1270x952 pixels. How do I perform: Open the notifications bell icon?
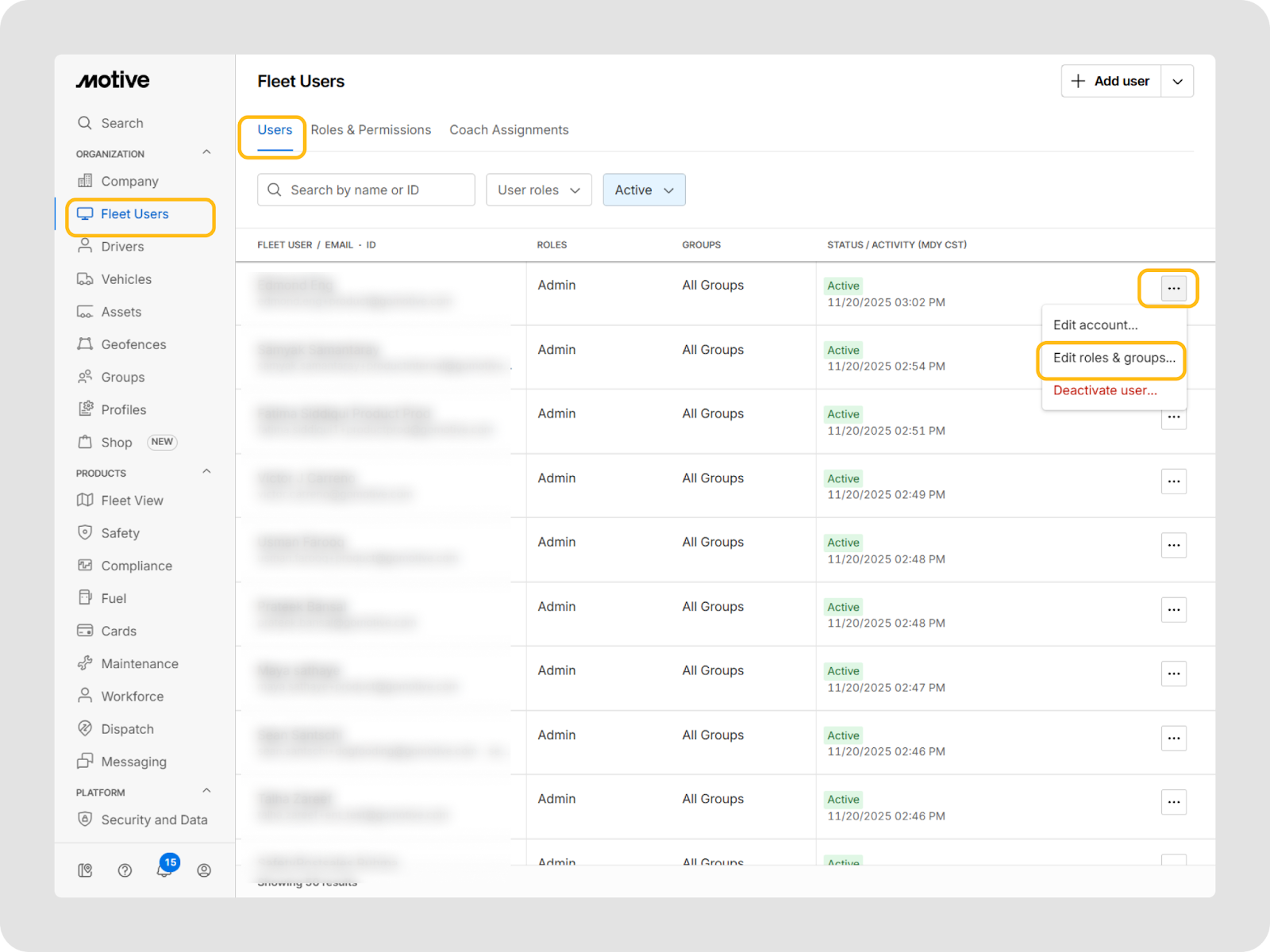pyautogui.click(x=164, y=871)
